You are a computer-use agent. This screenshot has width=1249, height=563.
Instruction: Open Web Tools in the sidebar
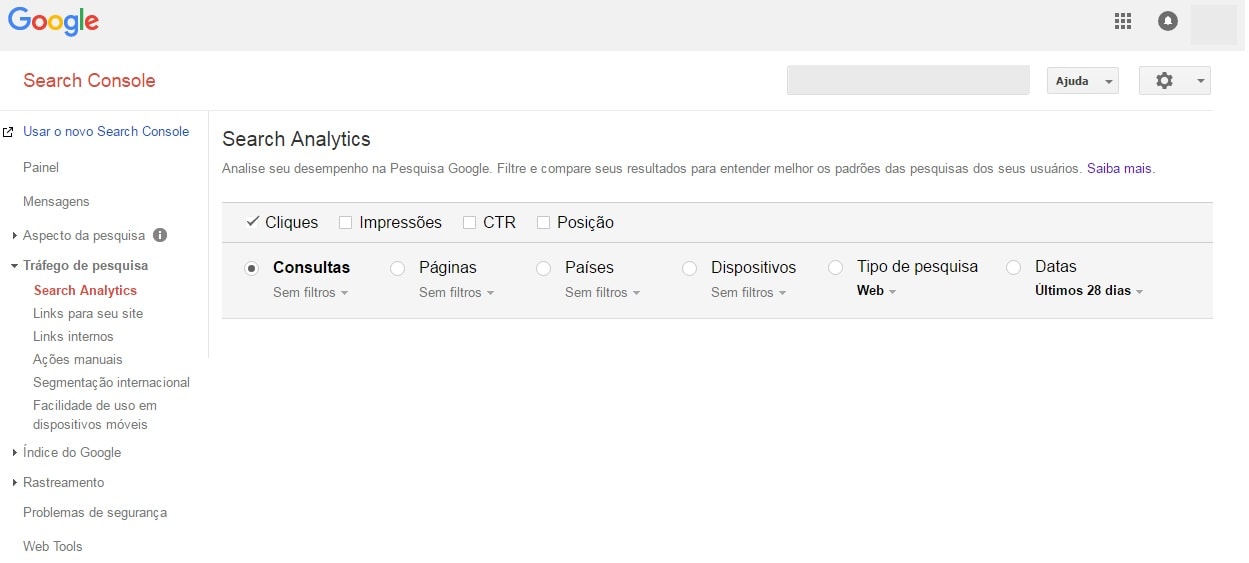pos(53,546)
